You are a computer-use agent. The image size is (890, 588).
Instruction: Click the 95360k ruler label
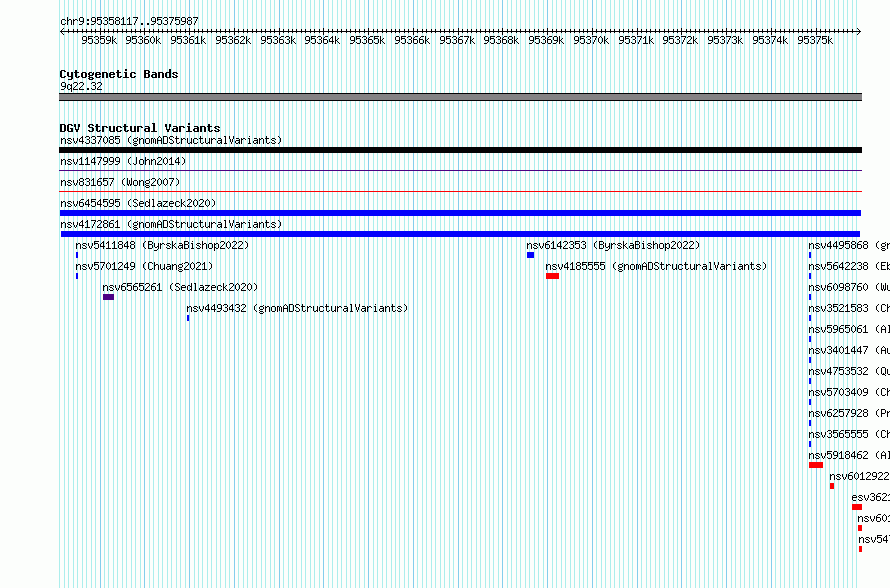click(x=144, y=40)
